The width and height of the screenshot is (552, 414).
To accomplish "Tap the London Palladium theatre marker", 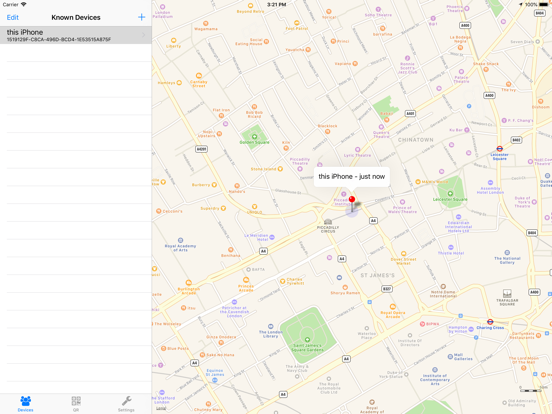I will pos(163,7).
